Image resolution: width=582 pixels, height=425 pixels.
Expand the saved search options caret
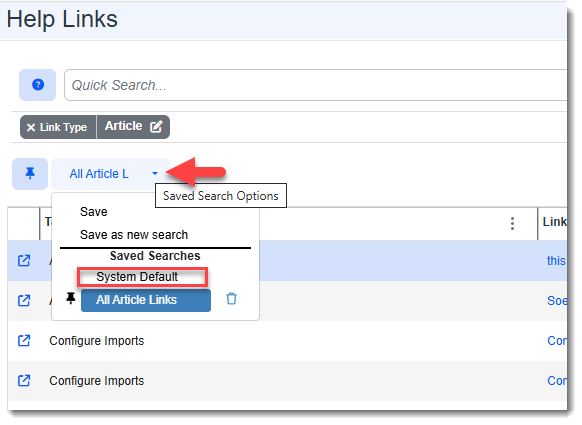155,173
